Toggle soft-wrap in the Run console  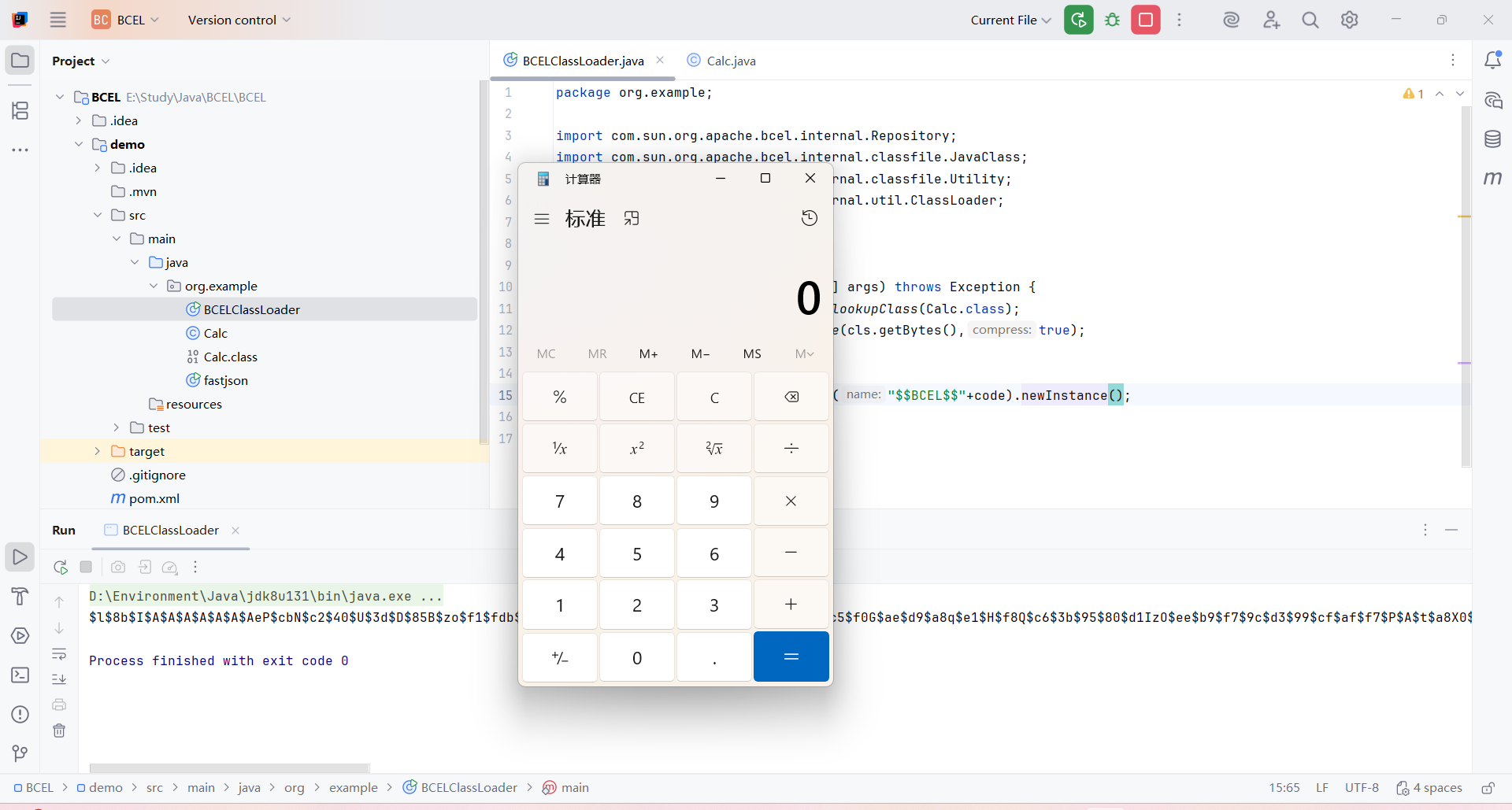click(x=59, y=654)
